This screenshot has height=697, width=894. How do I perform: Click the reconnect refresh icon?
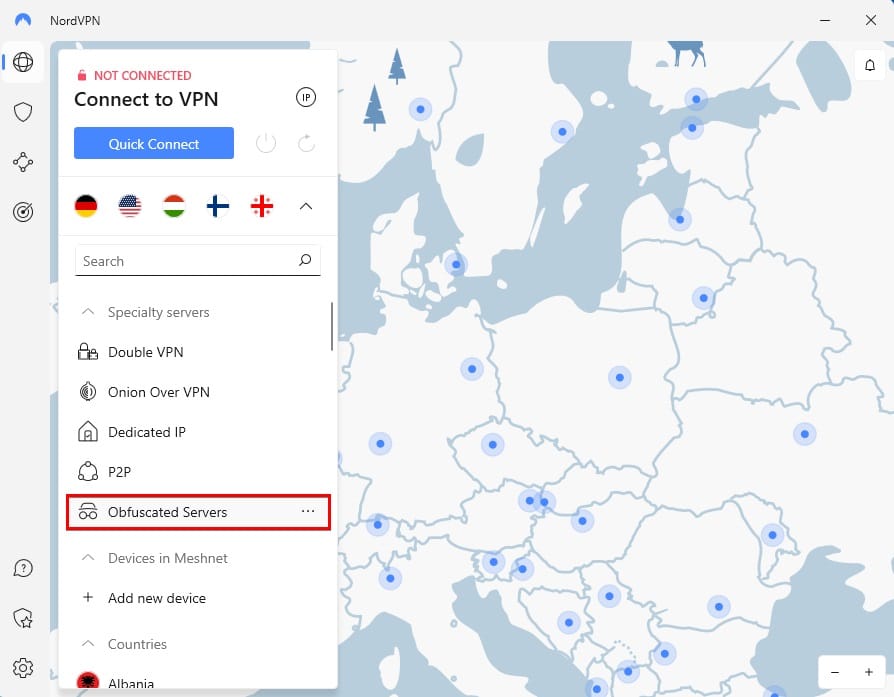tap(307, 143)
